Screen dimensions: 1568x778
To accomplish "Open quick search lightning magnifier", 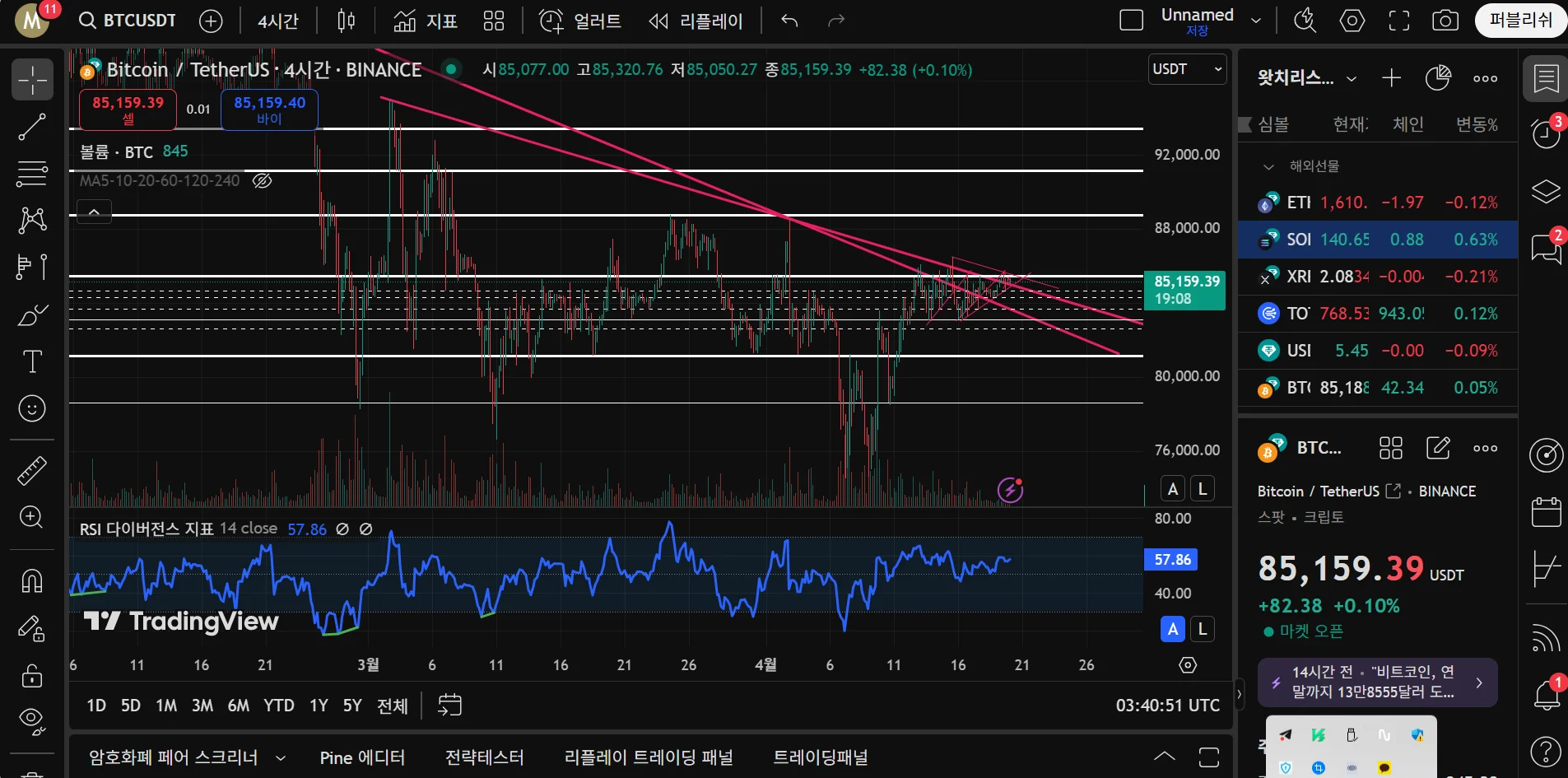I will pos(1305,21).
